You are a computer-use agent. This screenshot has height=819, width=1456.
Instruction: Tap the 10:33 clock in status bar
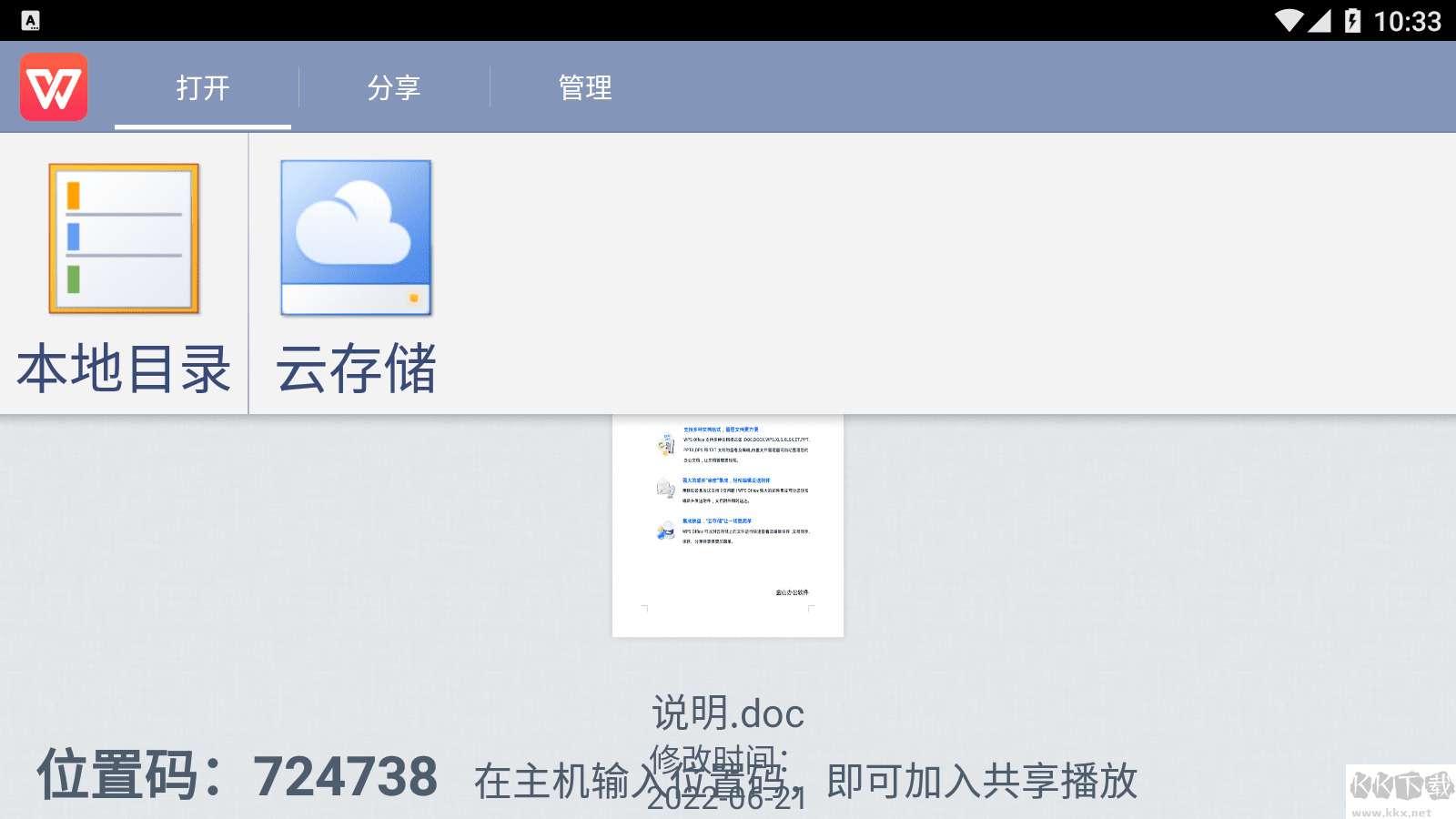[1407, 21]
